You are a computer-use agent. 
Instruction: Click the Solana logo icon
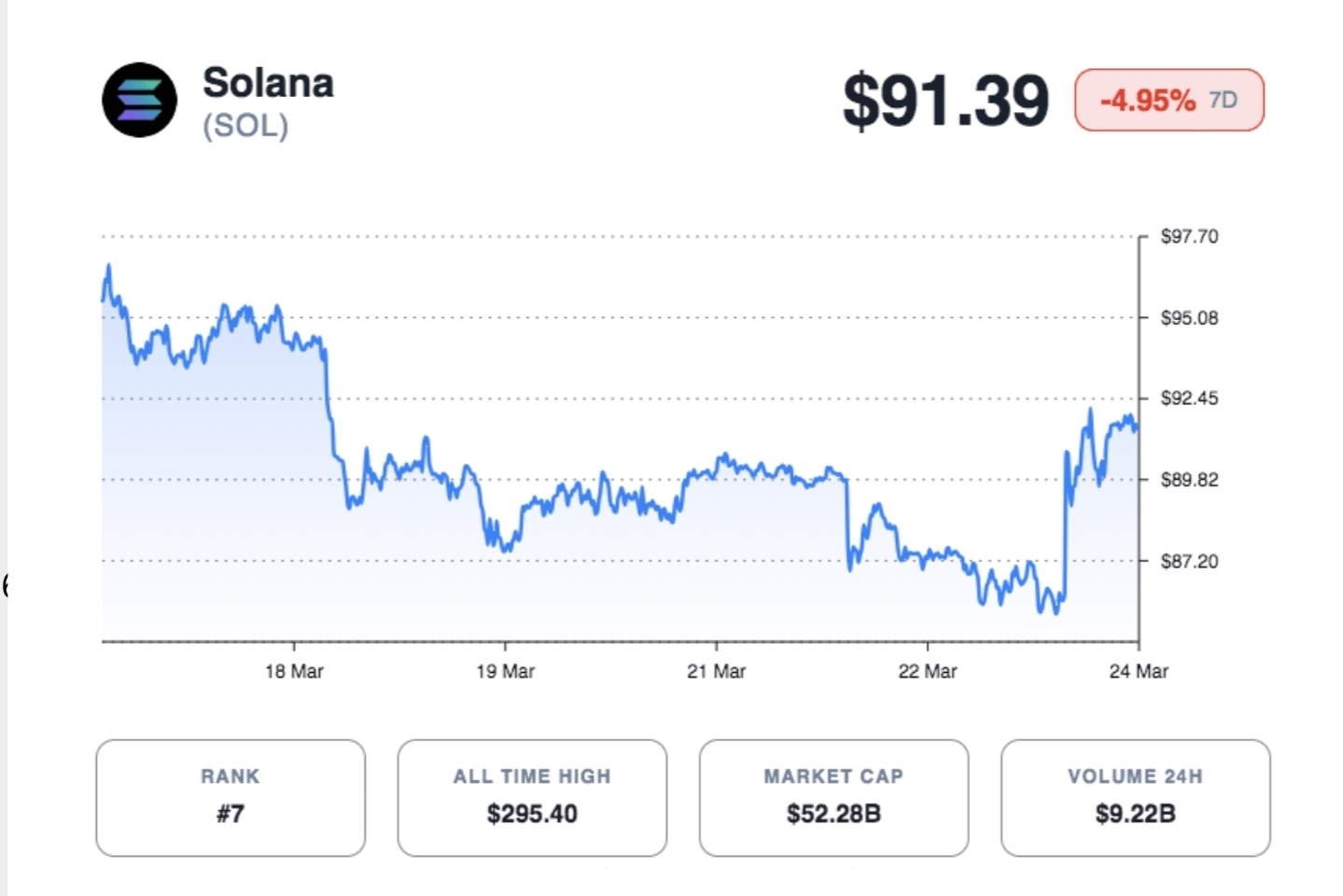[x=139, y=100]
